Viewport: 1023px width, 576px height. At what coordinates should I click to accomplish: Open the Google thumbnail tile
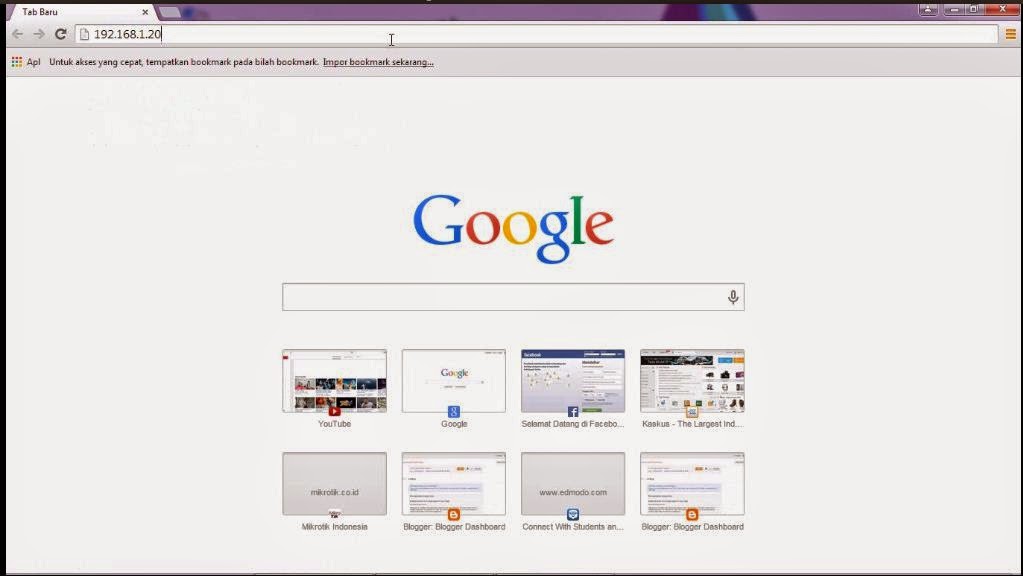[x=453, y=381]
